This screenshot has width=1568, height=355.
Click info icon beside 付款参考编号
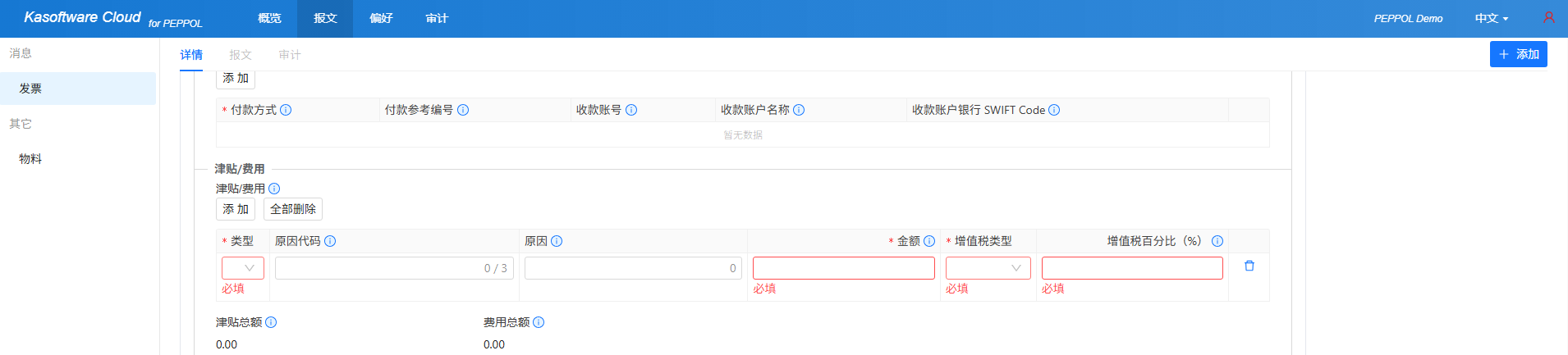[463, 110]
